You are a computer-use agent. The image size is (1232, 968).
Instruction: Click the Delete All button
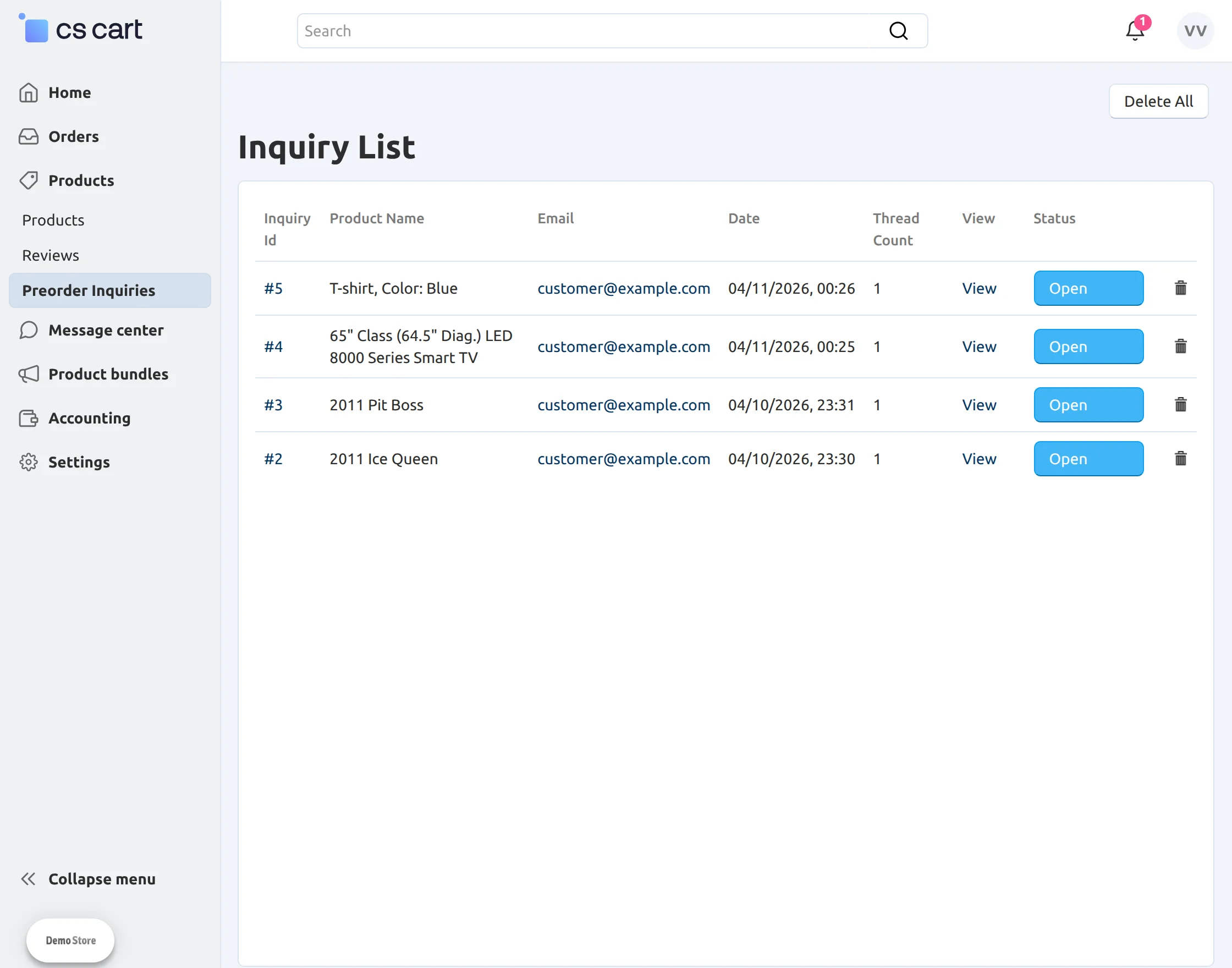pyautogui.click(x=1158, y=101)
